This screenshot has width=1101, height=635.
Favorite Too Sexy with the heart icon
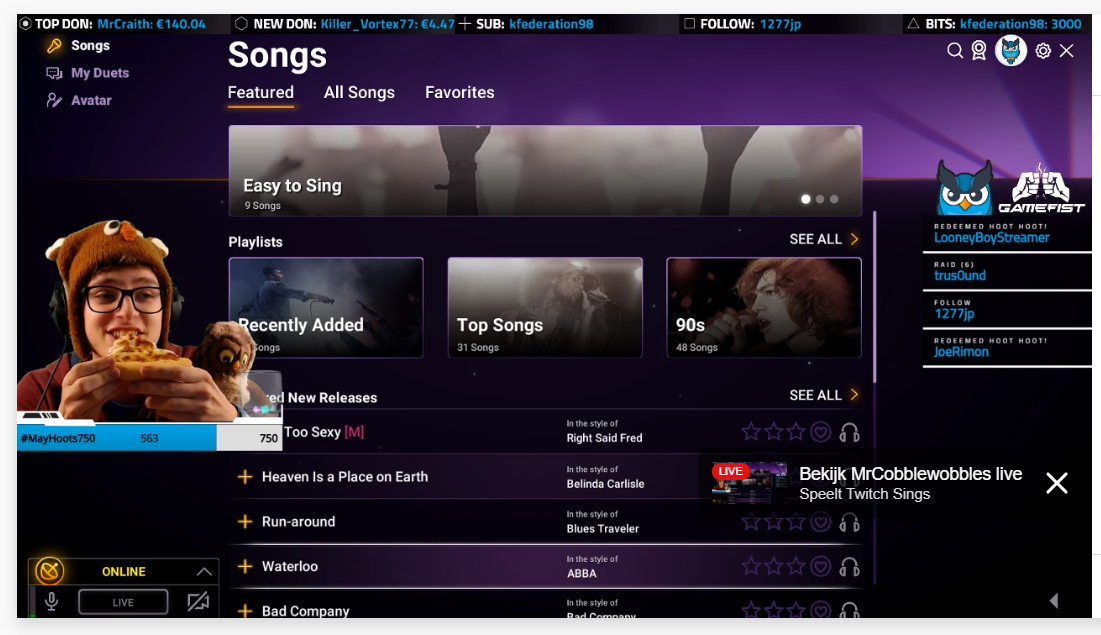(820, 432)
